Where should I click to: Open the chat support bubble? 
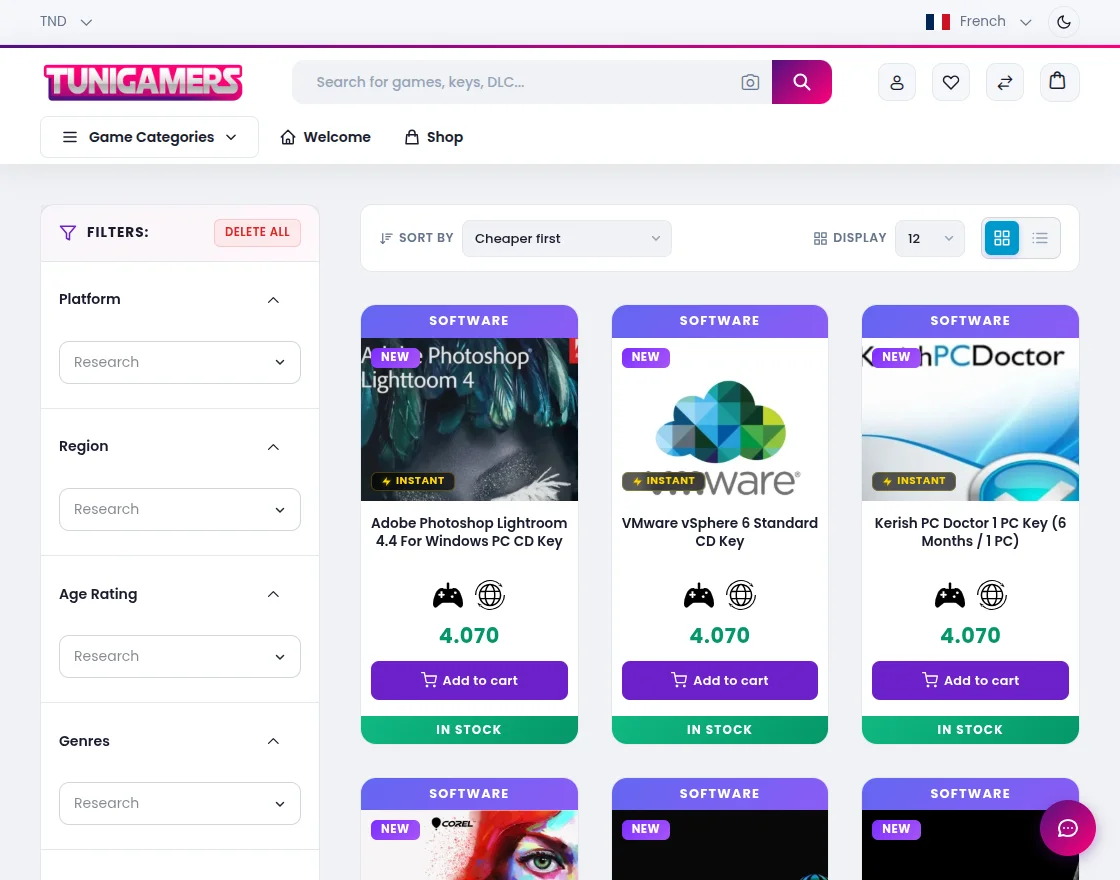click(1068, 828)
